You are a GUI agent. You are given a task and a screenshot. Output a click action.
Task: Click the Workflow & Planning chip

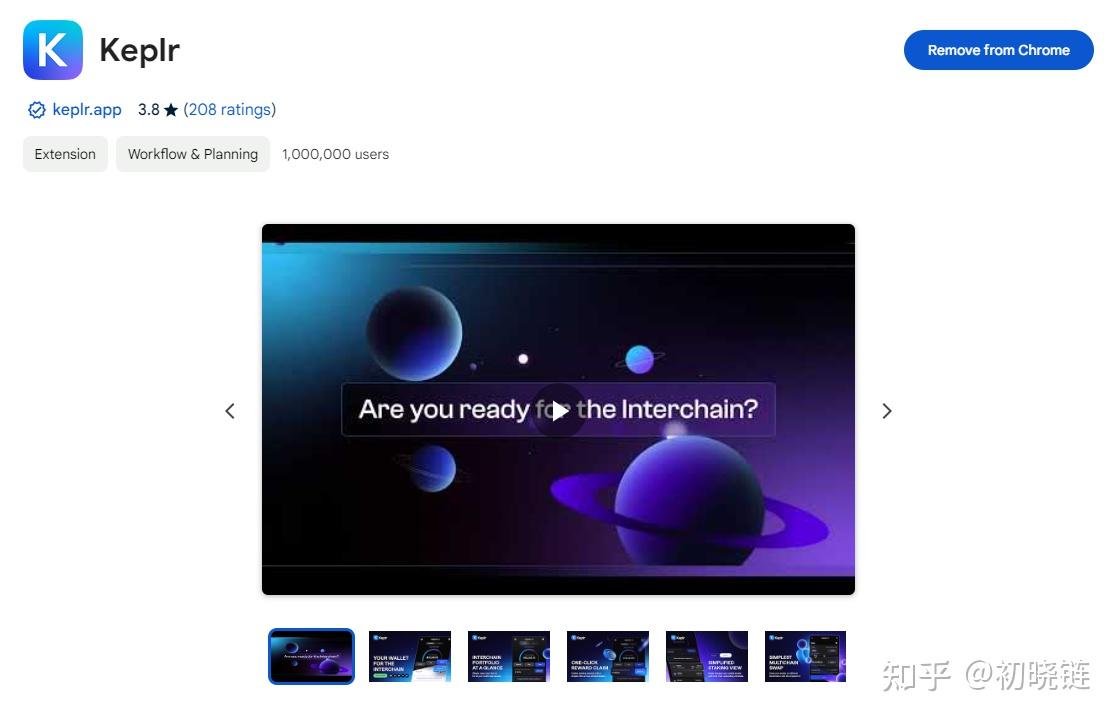193,154
